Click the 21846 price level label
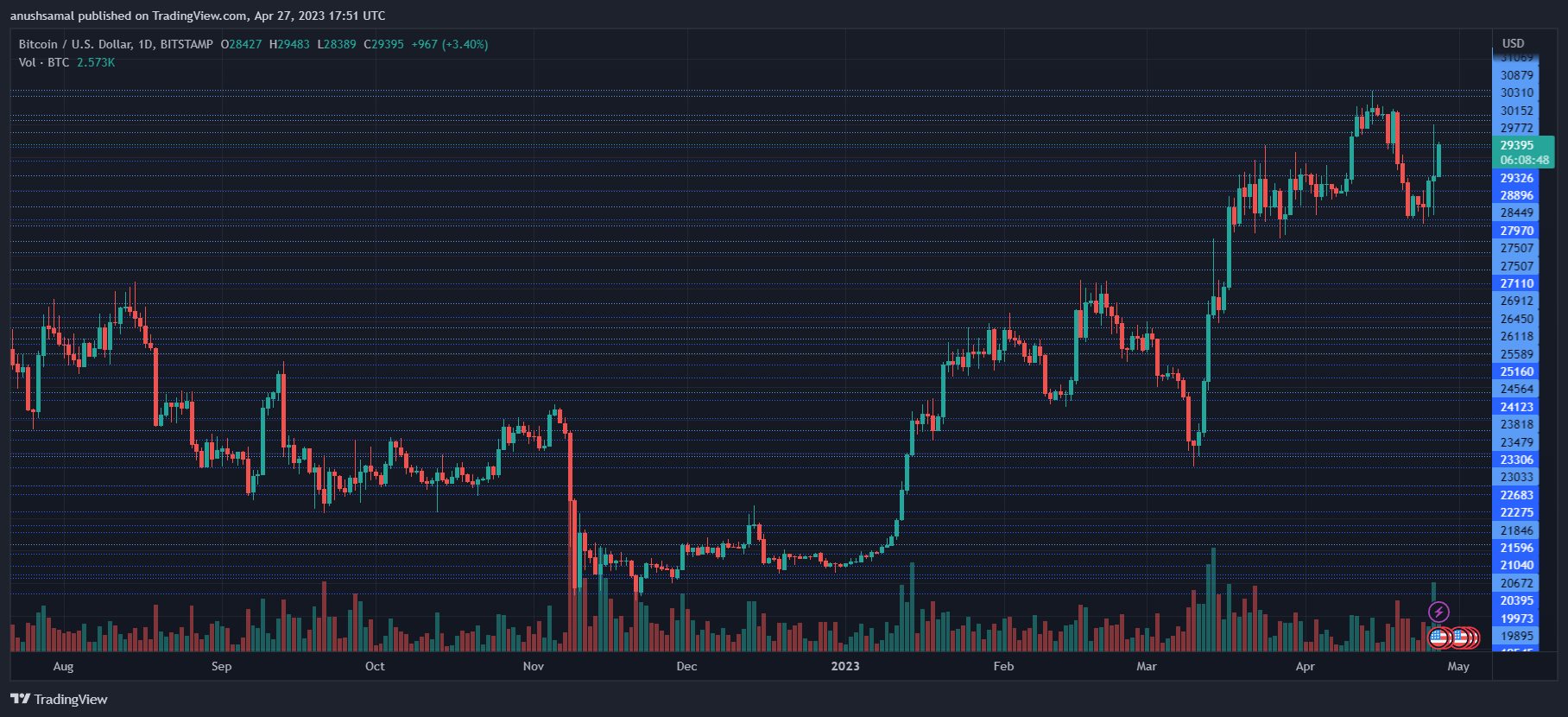Viewport: 1568px width, 717px height. tap(1516, 530)
